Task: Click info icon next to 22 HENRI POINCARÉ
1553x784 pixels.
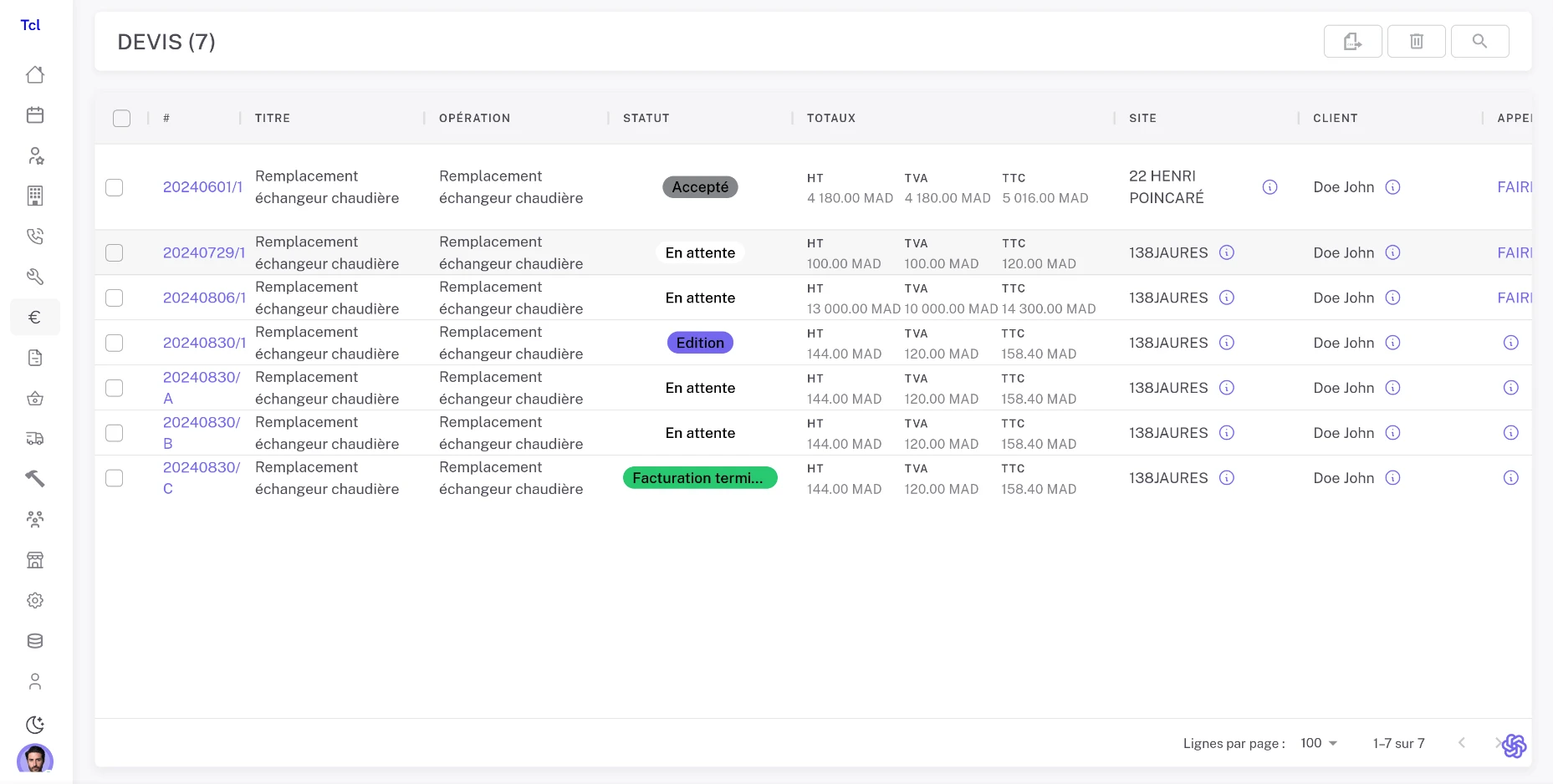Action: click(1269, 187)
